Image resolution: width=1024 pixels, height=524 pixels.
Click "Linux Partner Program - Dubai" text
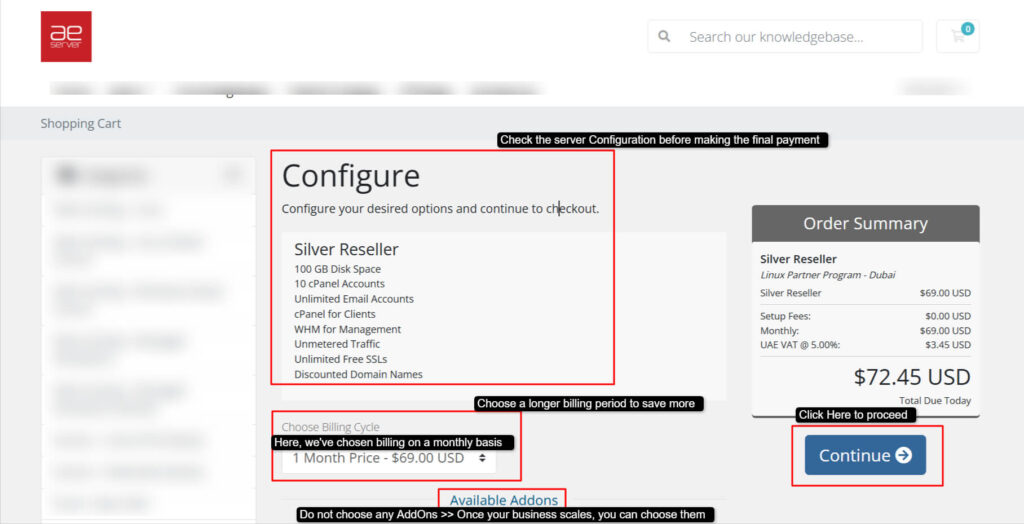[827, 275]
